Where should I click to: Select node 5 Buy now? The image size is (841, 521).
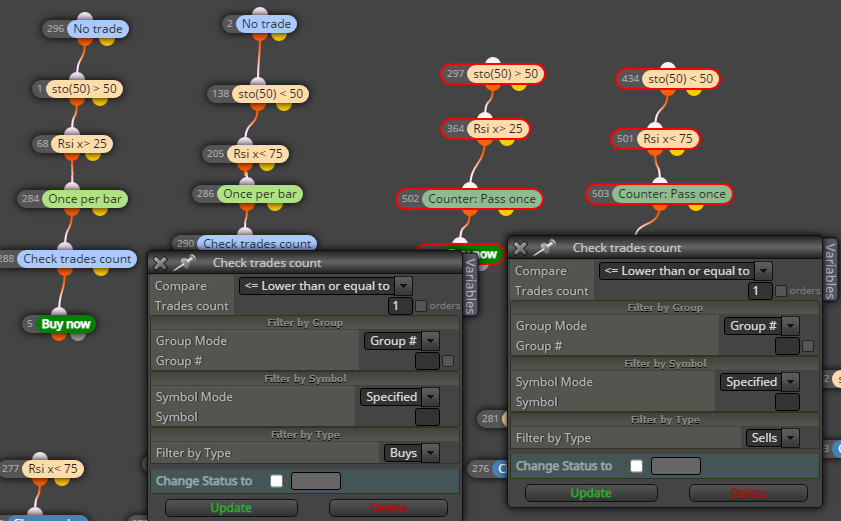pos(59,324)
